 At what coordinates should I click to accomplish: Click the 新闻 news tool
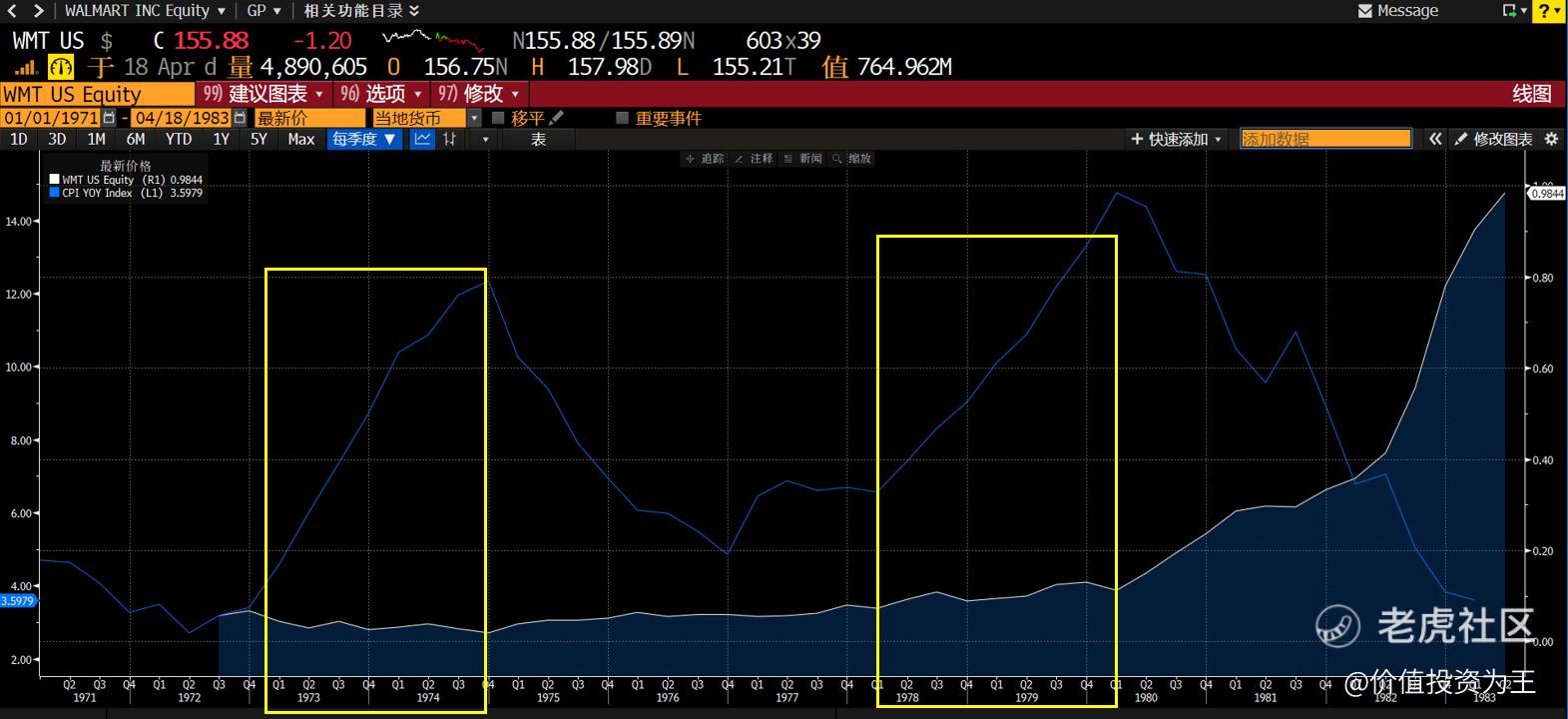[802, 159]
